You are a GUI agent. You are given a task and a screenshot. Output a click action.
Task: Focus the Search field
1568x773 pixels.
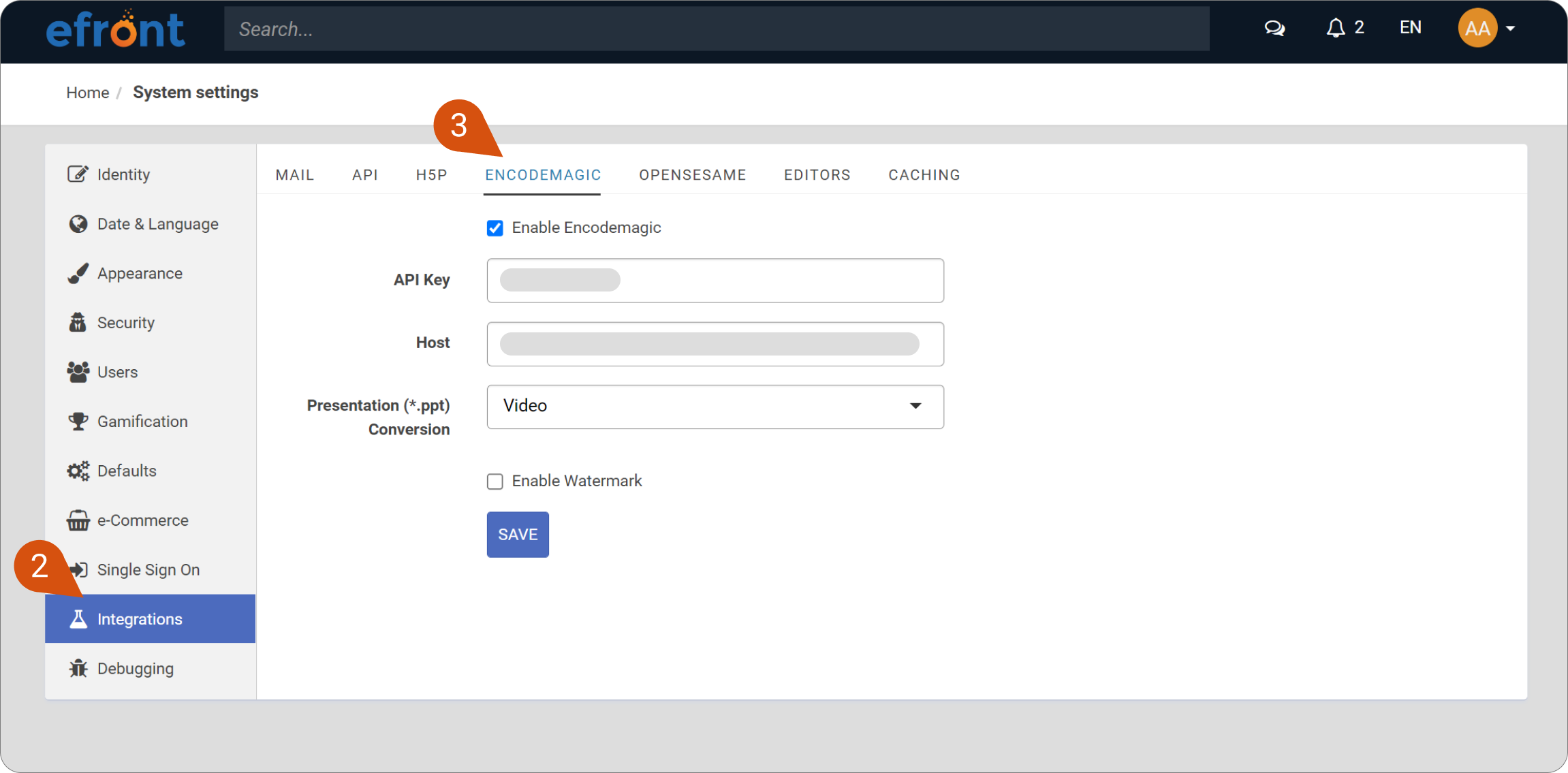(717, 29)
